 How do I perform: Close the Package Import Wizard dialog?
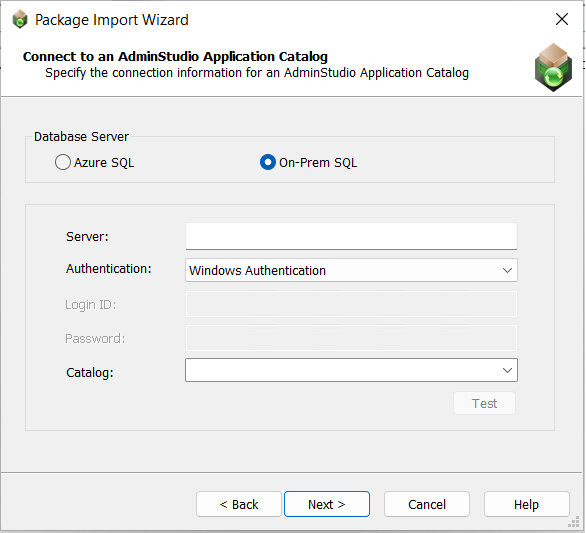click(x=562, y=19)
